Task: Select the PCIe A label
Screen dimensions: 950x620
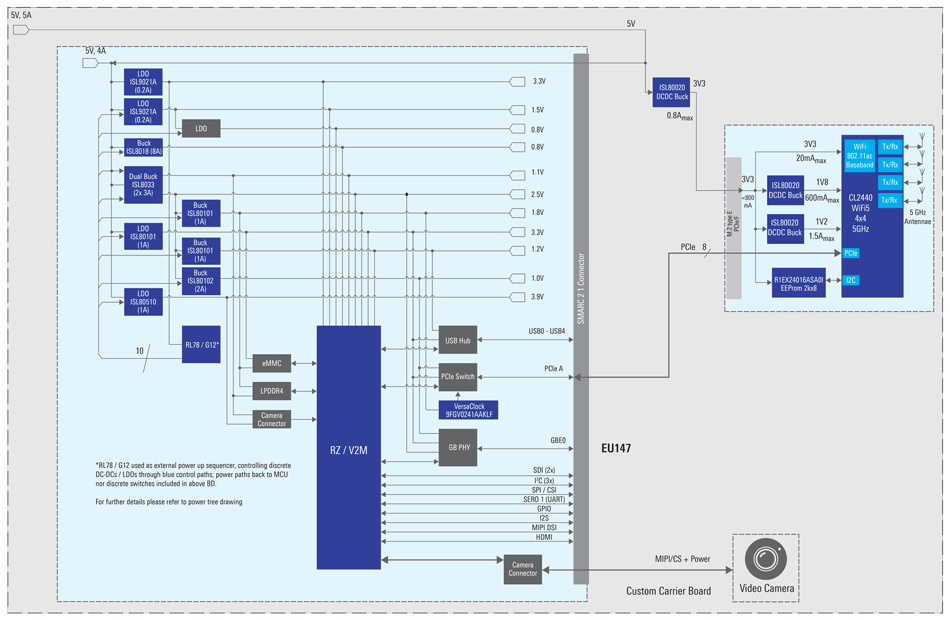Action: click(x=553, y=368)
